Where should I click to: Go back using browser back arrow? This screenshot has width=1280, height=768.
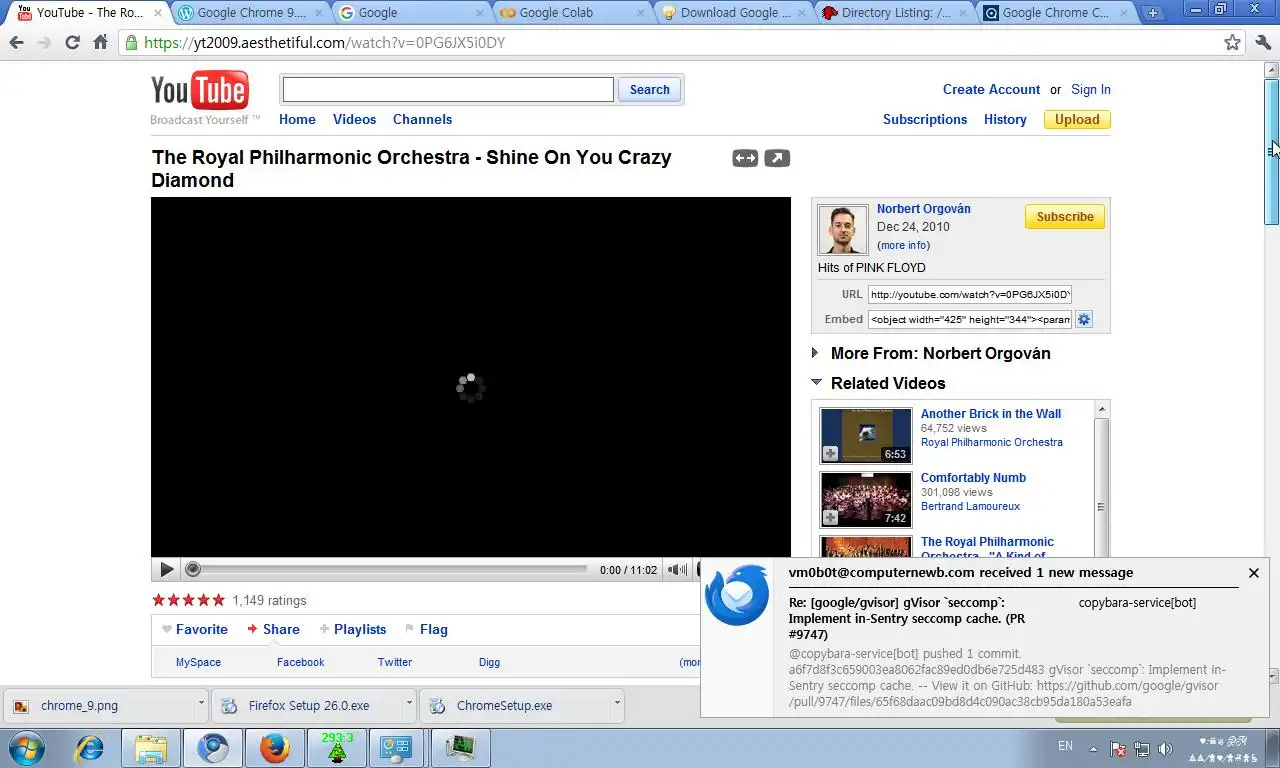(16, 43)
